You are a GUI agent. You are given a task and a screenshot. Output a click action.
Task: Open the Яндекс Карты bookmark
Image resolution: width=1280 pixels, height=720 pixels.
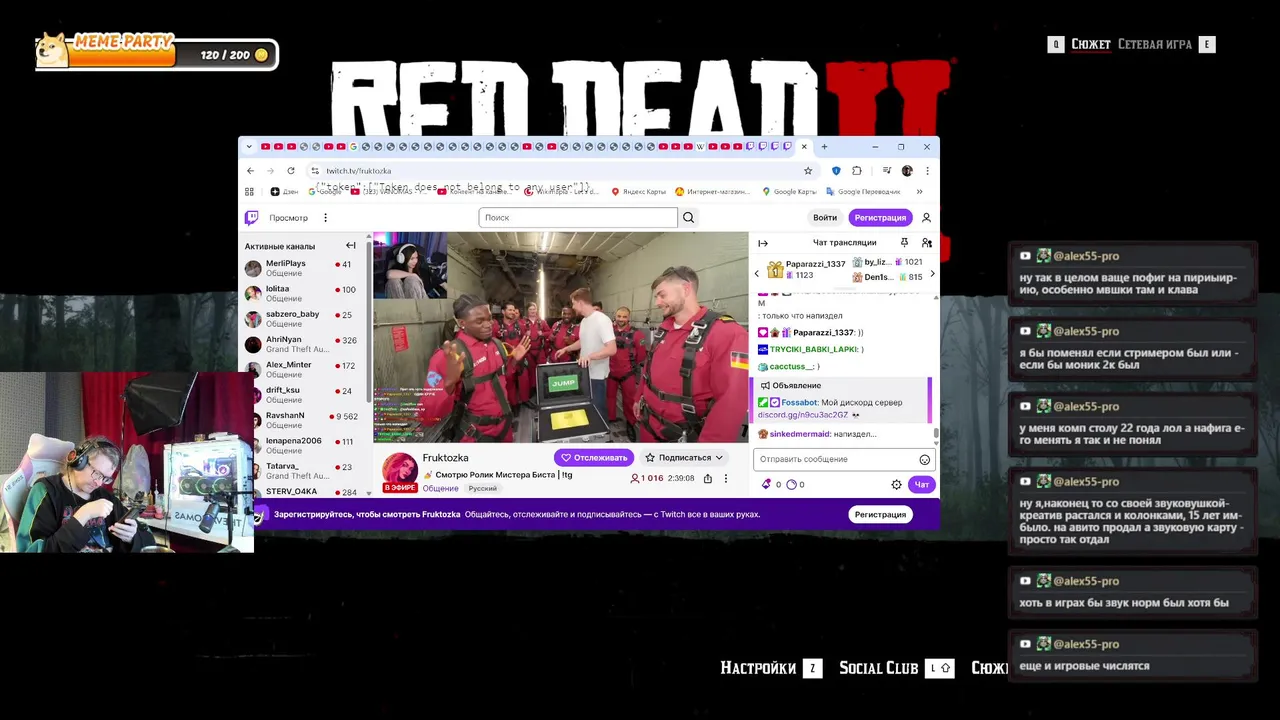pyautogui.click(x=638, y=192)
